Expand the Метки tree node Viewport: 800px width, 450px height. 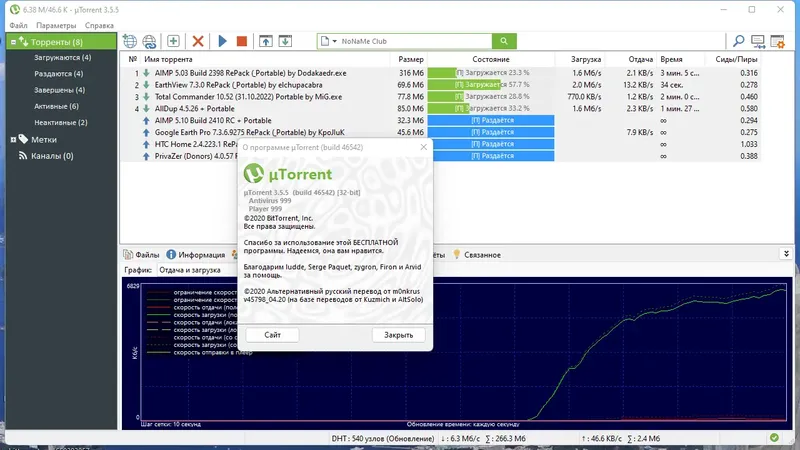pos(13,139)
